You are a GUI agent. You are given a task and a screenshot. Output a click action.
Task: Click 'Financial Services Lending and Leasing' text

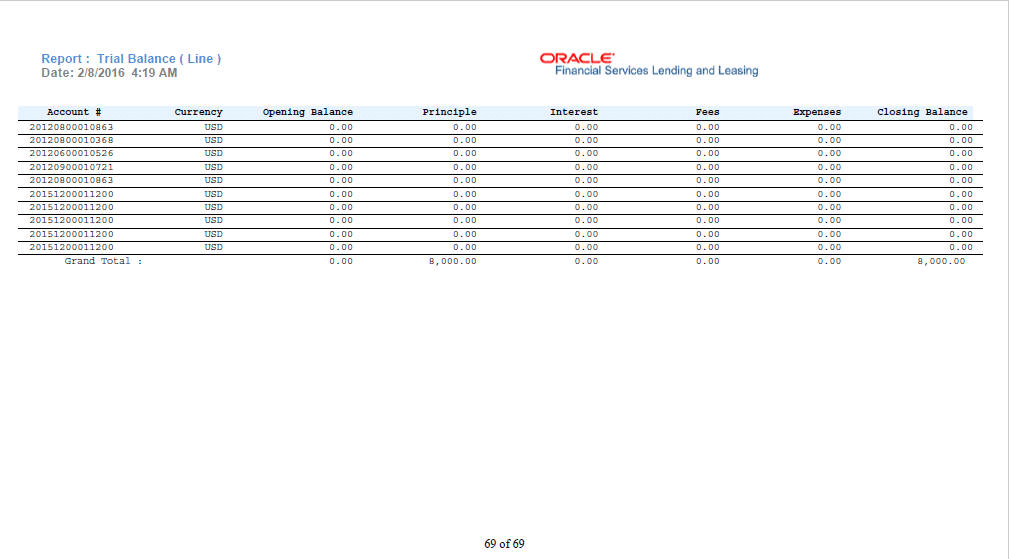[x=656, y=71]
